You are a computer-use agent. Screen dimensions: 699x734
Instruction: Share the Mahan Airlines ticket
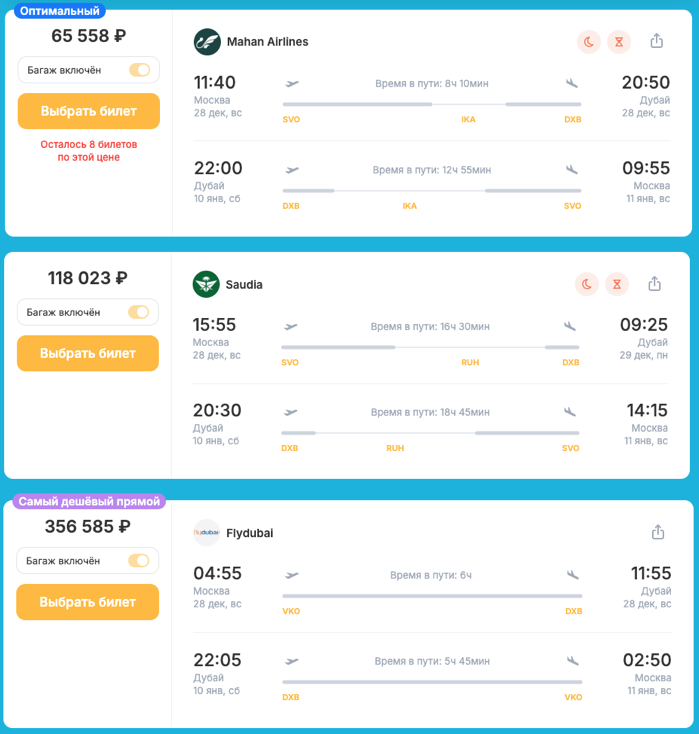coord(657,41)
